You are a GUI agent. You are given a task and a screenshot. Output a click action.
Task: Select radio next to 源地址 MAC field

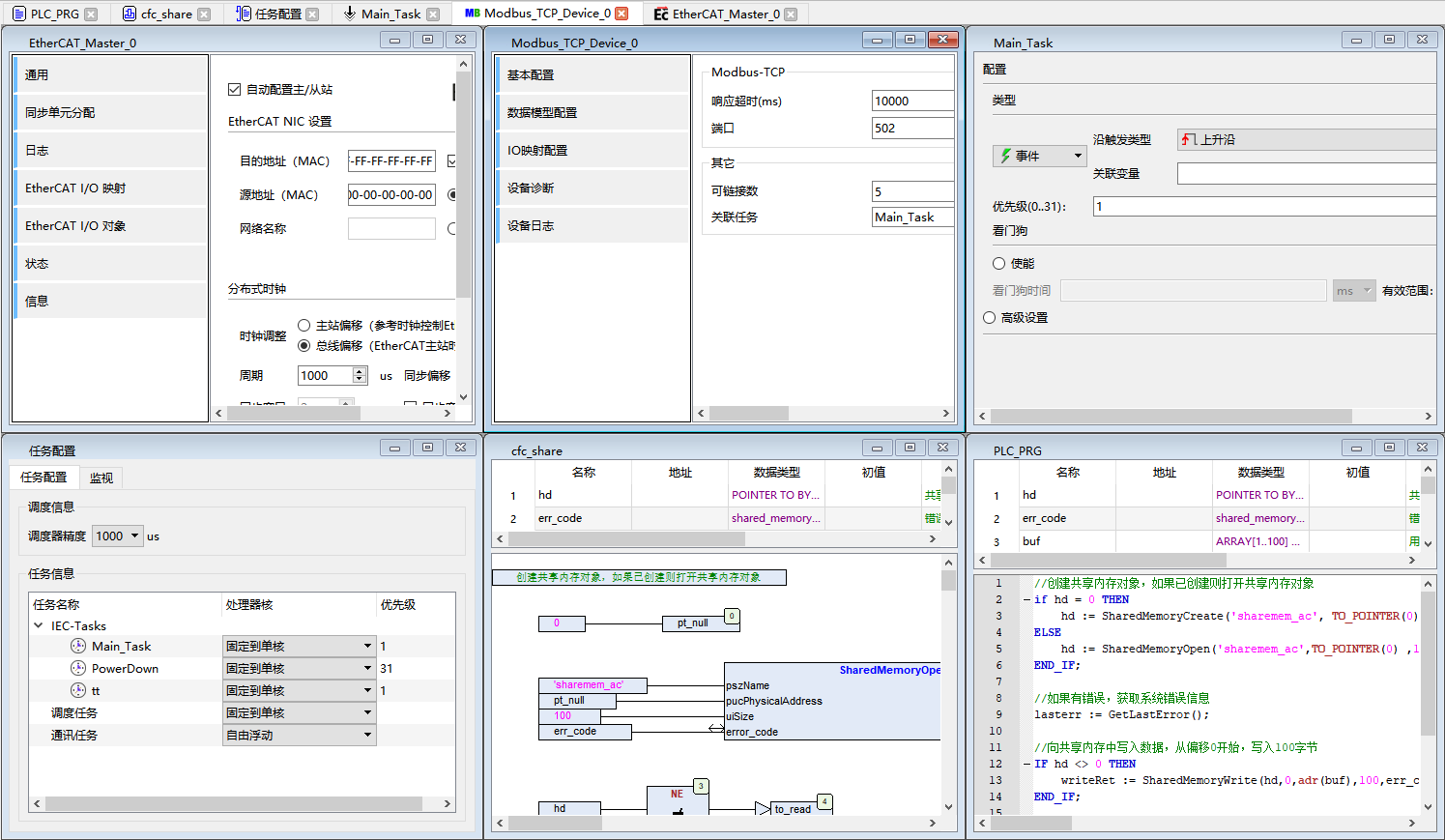pos(452,194)
